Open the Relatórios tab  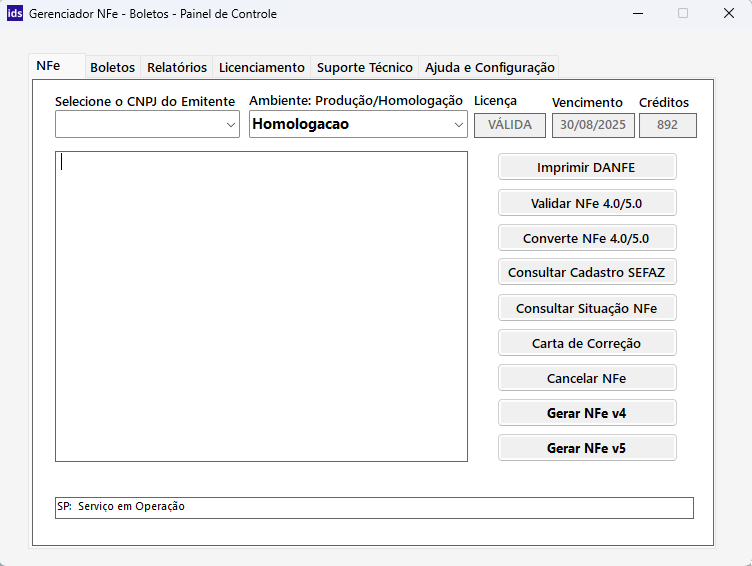177,67
